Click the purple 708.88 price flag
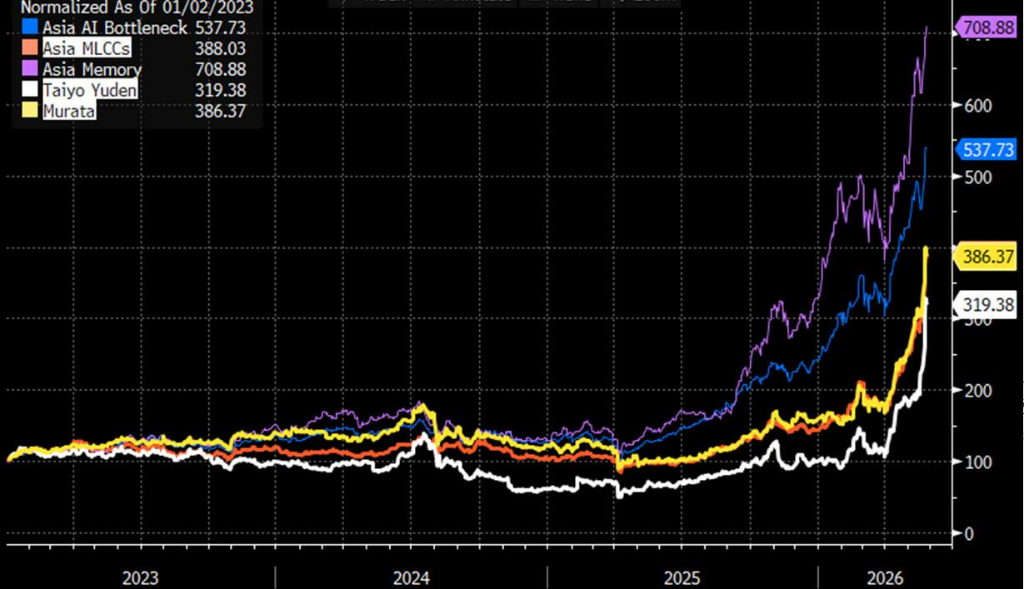 pyautogui.click(x=986, y=27)
